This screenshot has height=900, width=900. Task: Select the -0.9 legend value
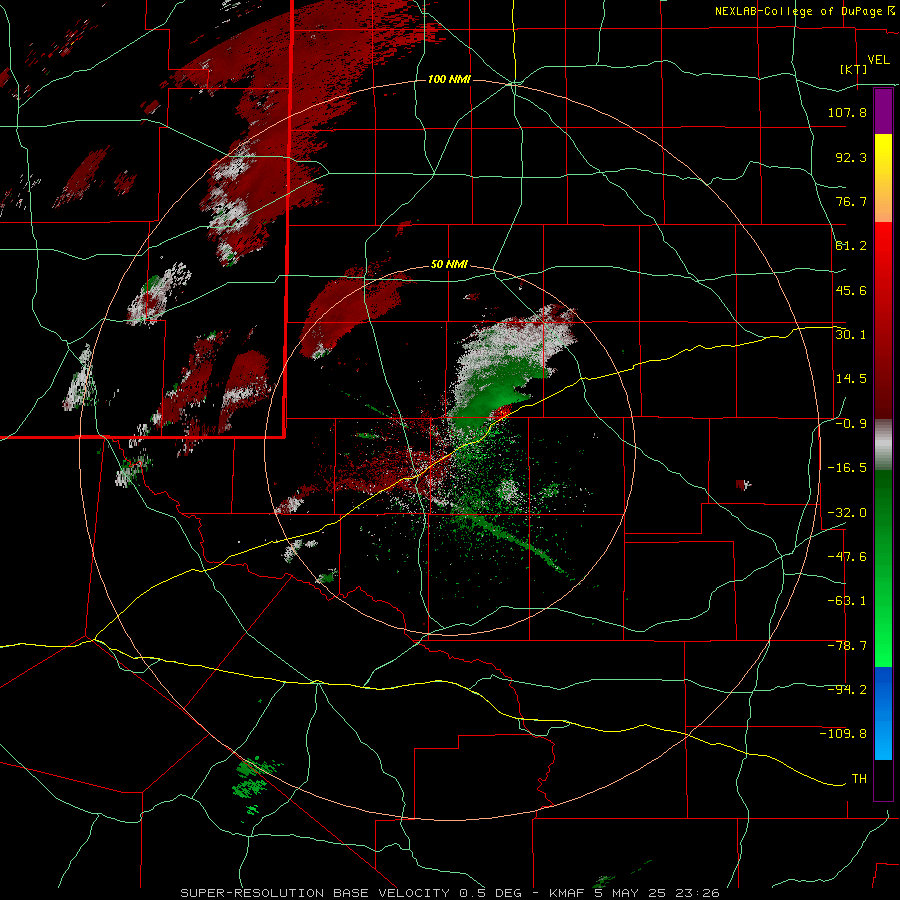(851, 424)
